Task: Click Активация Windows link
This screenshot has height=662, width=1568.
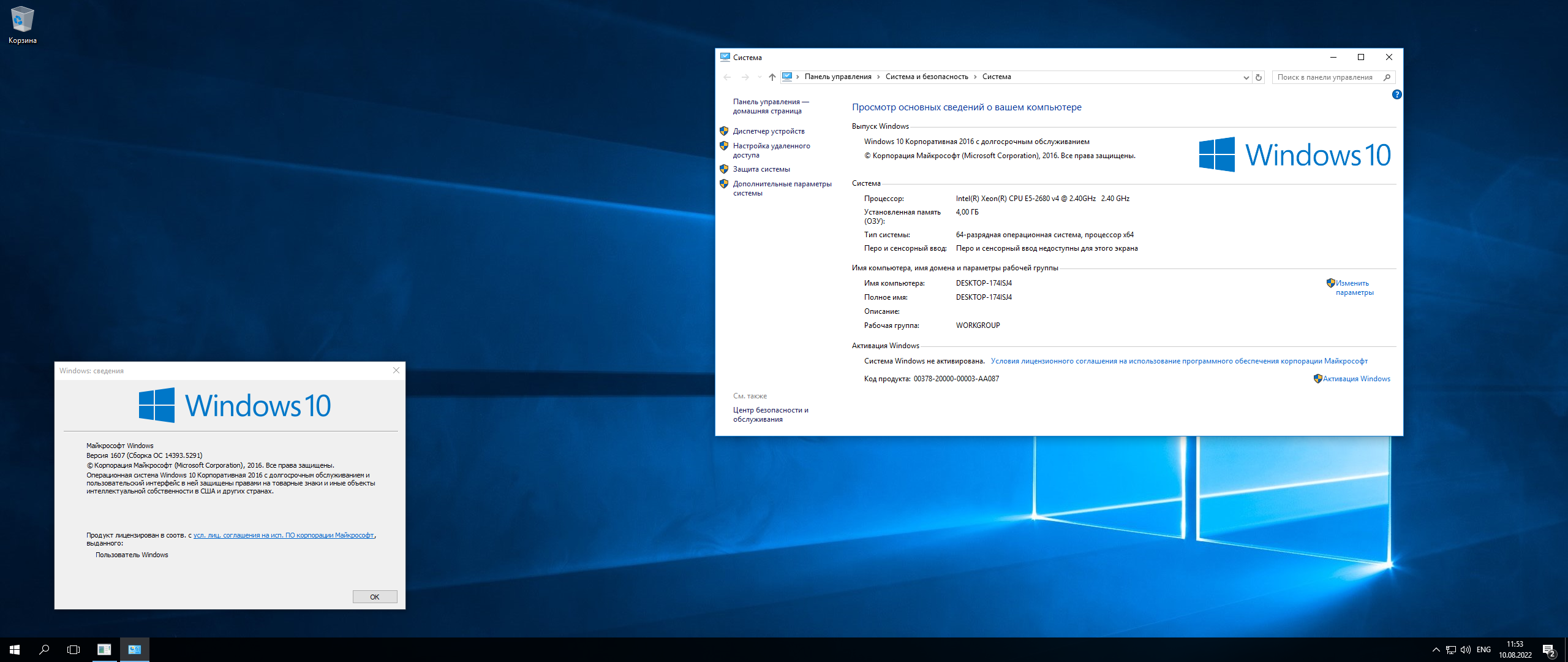Action: click(x=1356, y=379)
